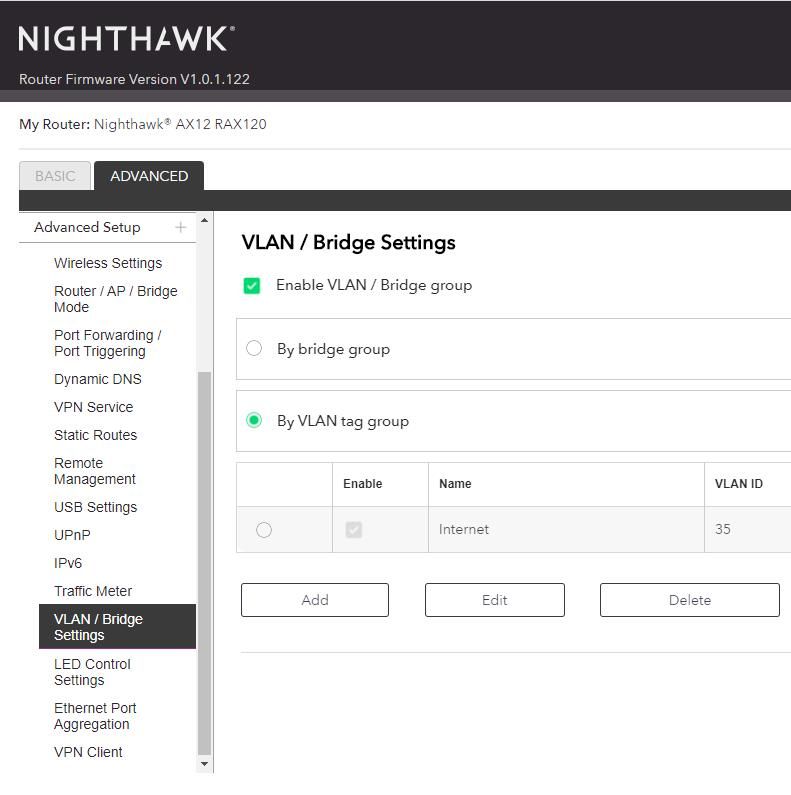Expand Advanced Setup with plus icon
Viewport: 791px width, 795px height.
coord(180,227)
